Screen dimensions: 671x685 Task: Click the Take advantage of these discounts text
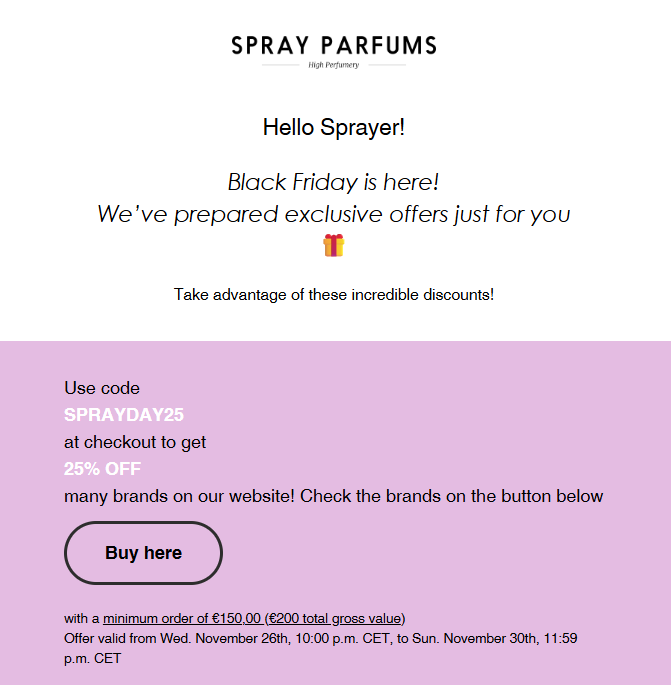click(x=334, y=295)
